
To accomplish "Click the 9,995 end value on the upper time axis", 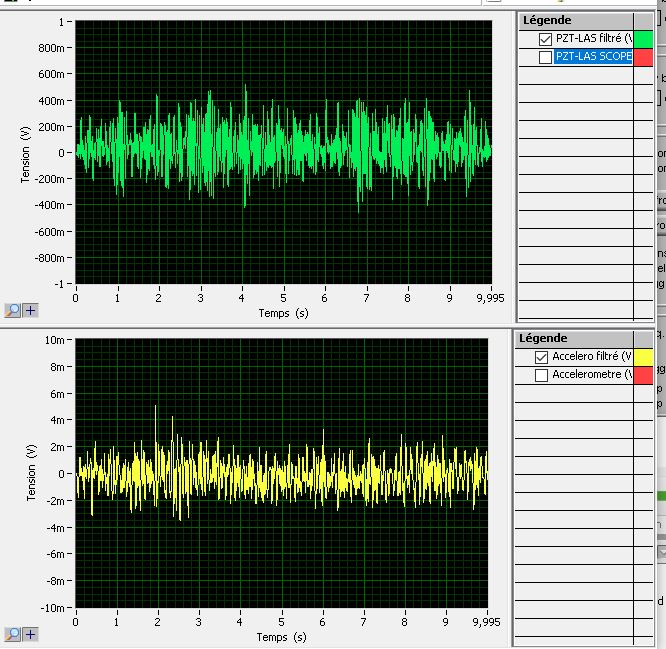I will pos(490,298).
